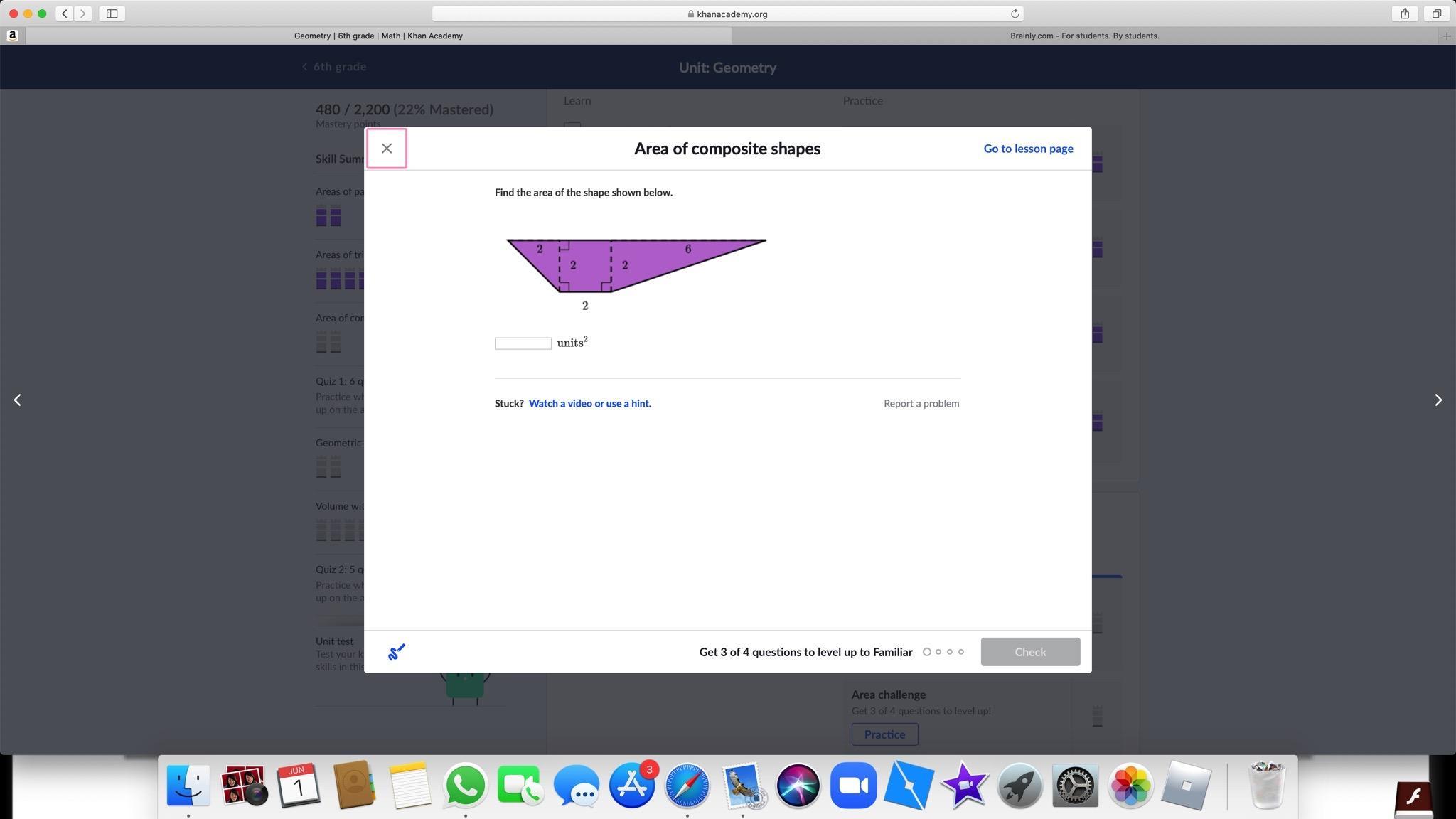Viewport: 1456px width, 819px height.
Task: Close the exercise dialog with X
Action: click(x=387, y=149)
